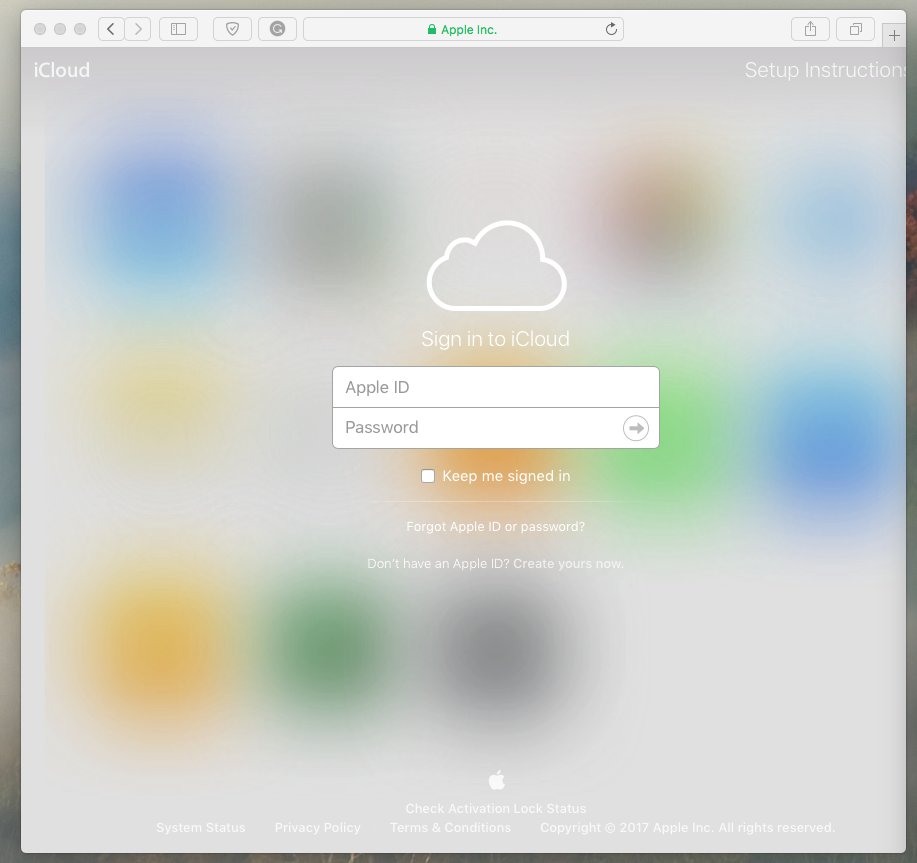
Task: Open a new tab with plus button
Action: 894,36
